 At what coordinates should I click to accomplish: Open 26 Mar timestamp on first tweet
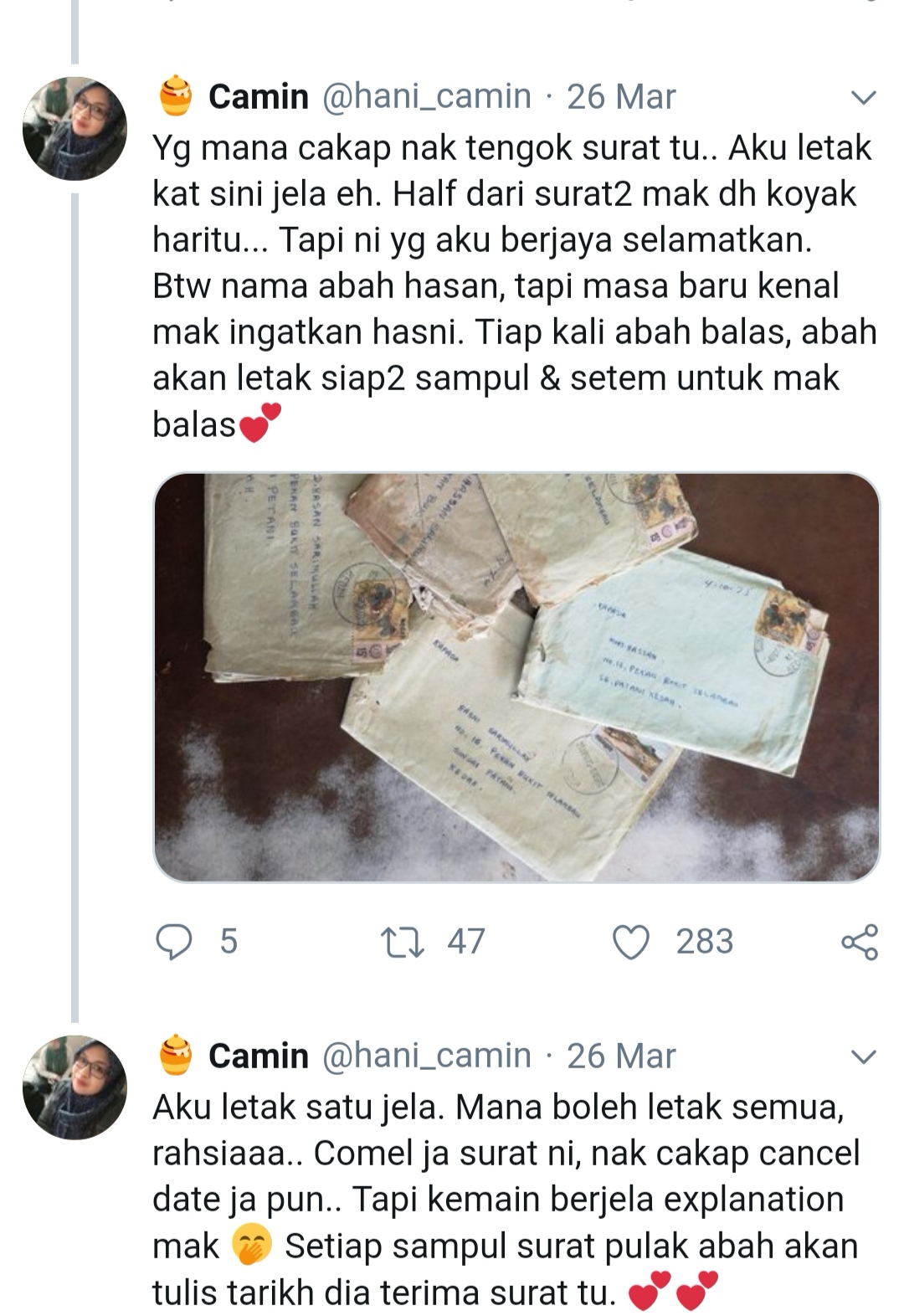coord(621,97)
